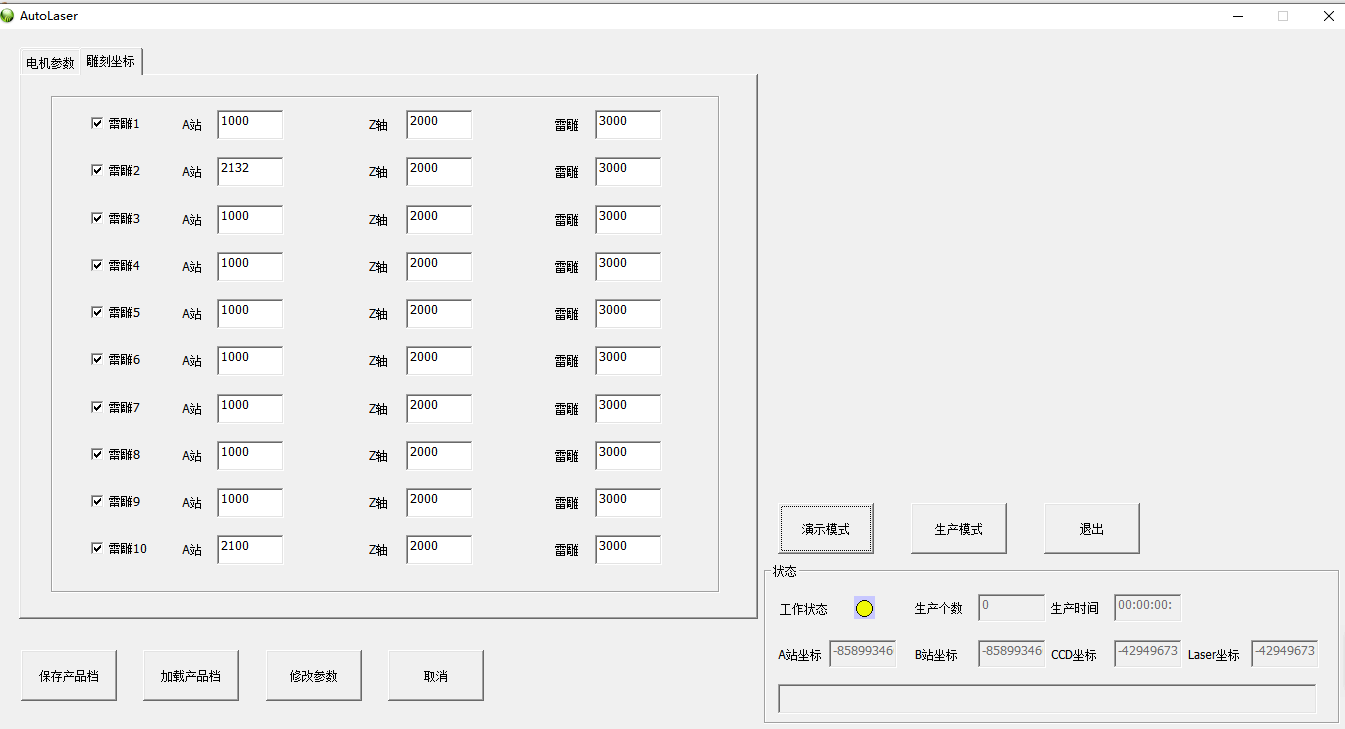Click the 加载产品档 button
1345x729 pixels.
pos(191,676)
